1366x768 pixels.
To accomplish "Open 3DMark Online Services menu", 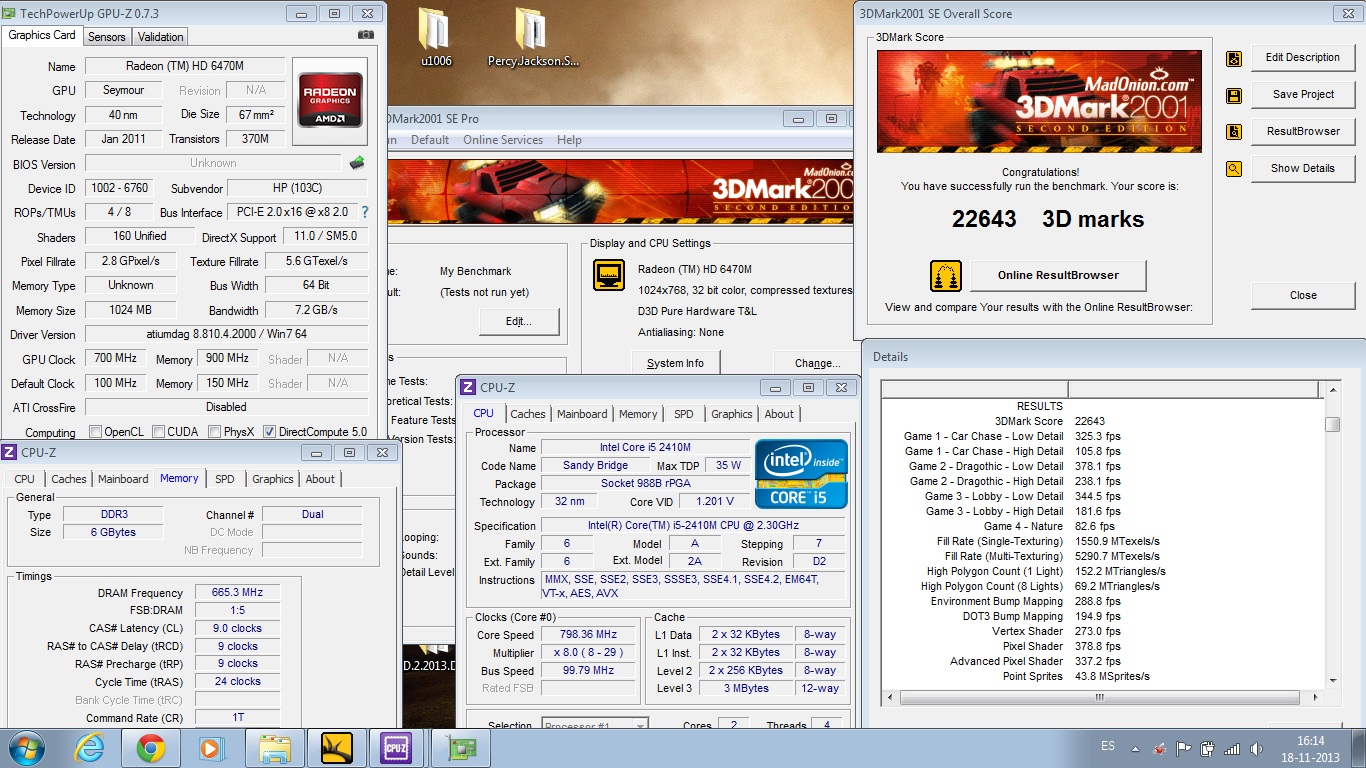I will tap(503, 140).
